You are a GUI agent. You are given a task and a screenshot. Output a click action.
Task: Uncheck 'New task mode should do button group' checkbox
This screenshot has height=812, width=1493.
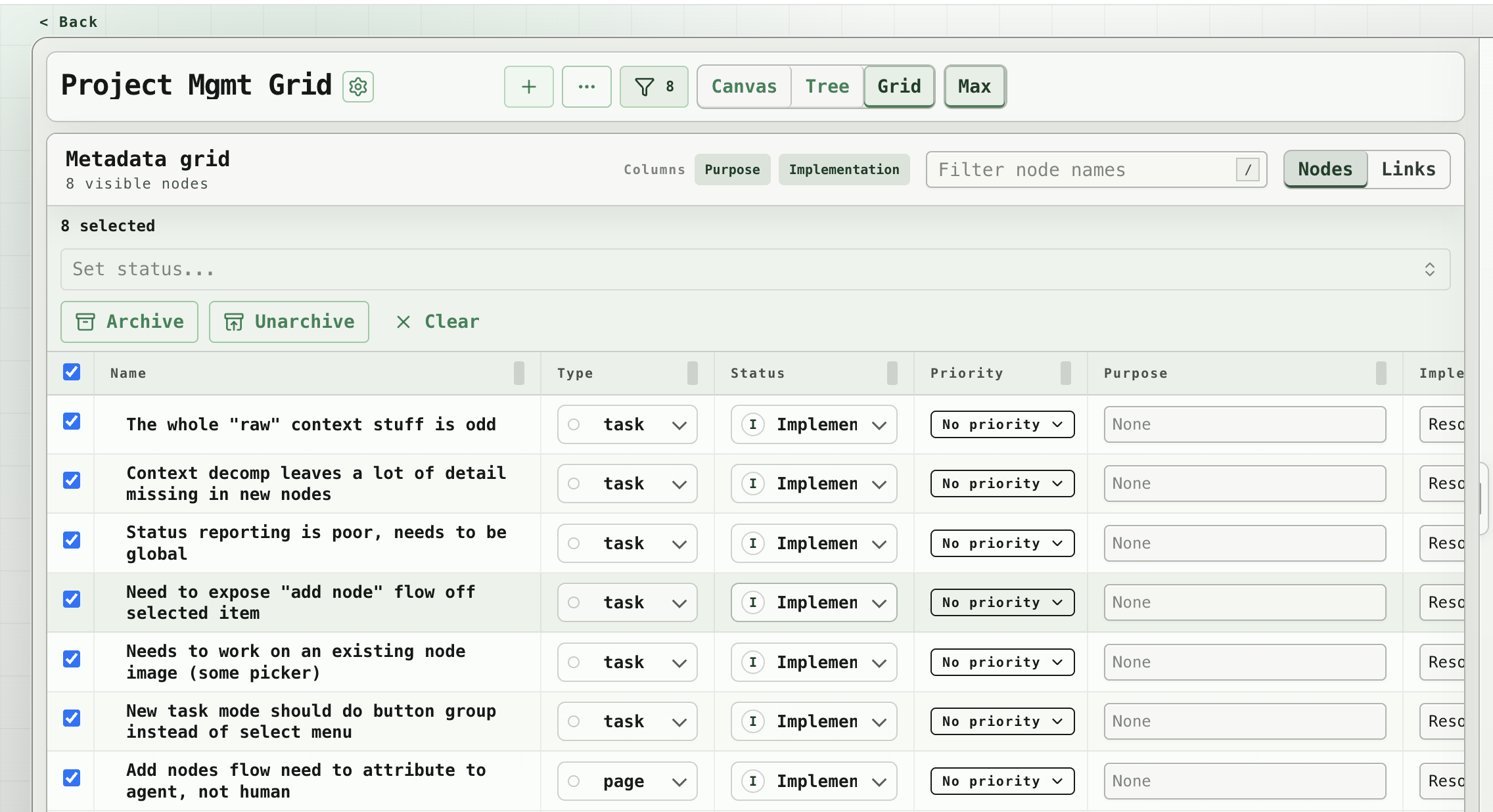pos(72,718)
